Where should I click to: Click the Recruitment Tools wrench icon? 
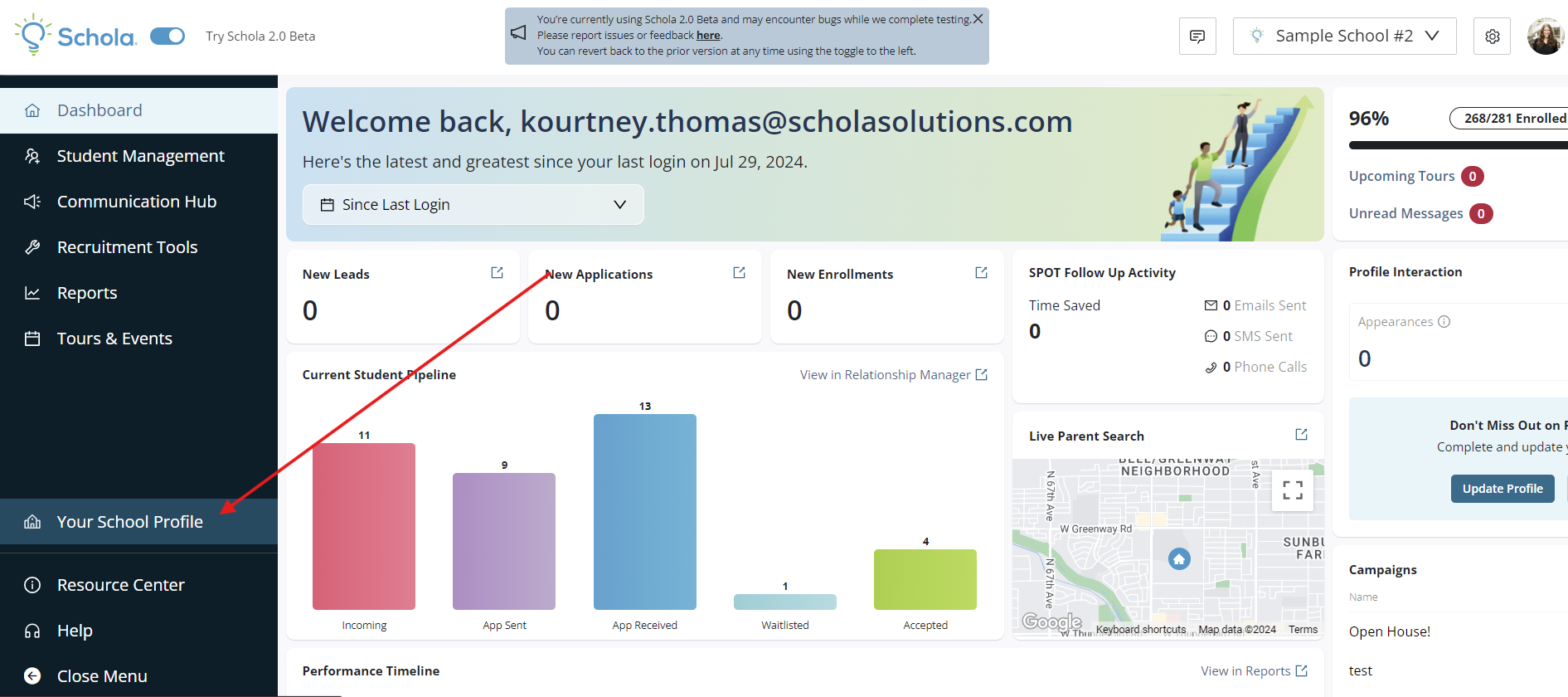(32, 247)
